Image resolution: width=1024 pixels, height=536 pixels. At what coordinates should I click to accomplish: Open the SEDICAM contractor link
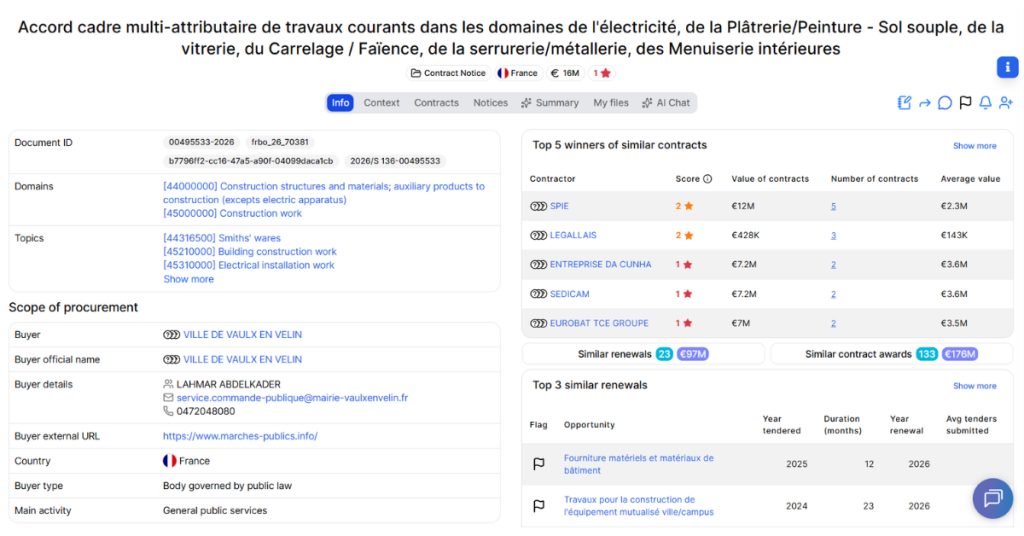pyautogui.click(x=569, y=294)
